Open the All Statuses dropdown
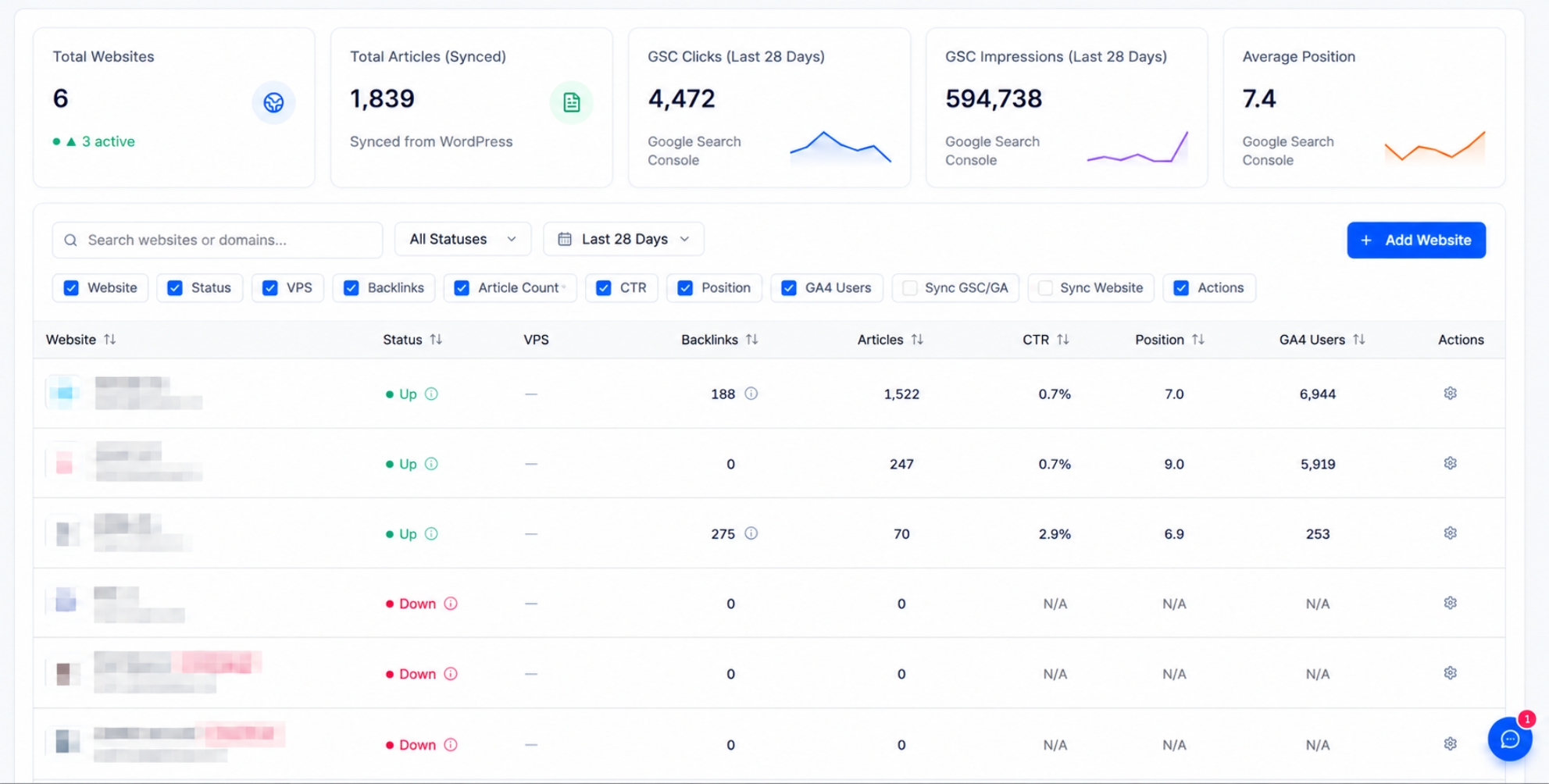This screenshot has height=784, width=1549. tap(462, 239)
